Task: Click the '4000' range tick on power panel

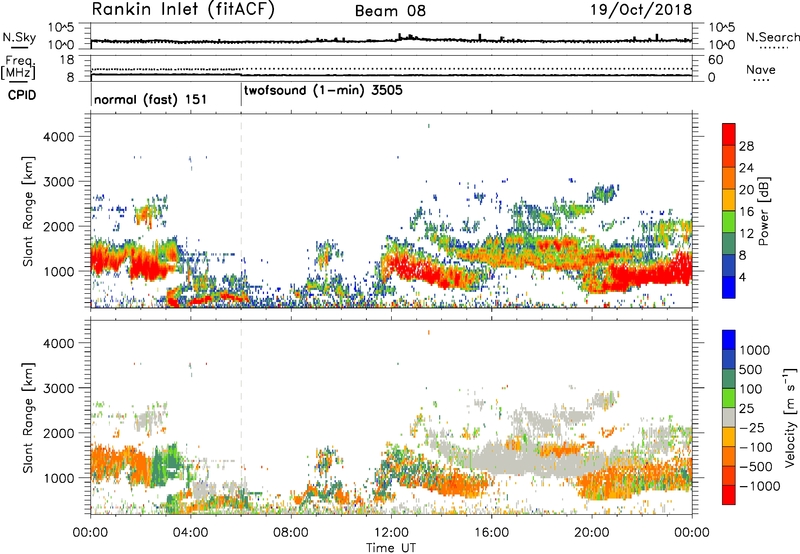Action: [x=58, y=137]
